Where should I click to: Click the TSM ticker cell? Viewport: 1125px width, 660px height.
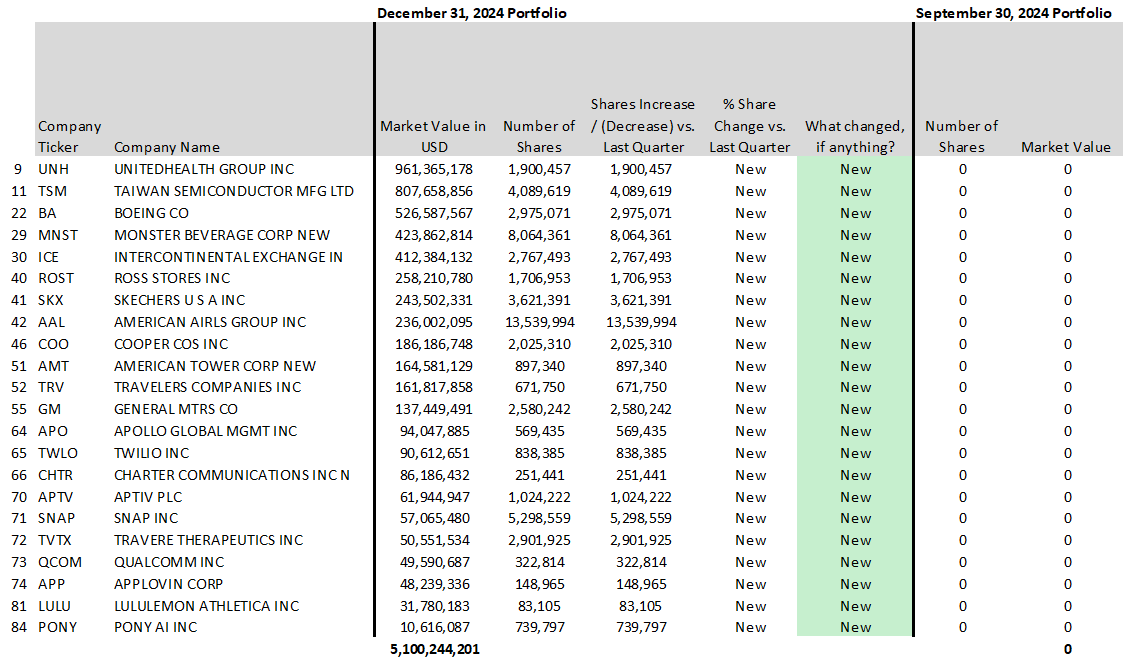(52, 192)
